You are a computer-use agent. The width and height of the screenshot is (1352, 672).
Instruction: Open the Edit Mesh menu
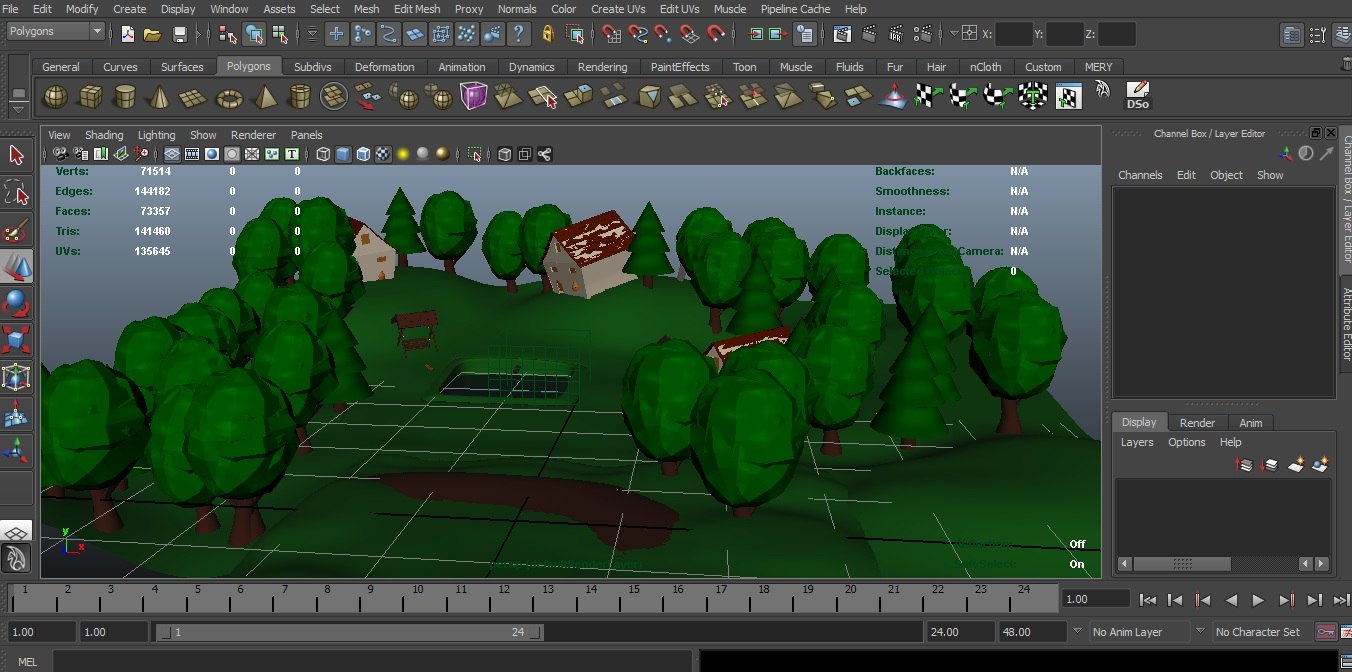(x=416, y=9)
